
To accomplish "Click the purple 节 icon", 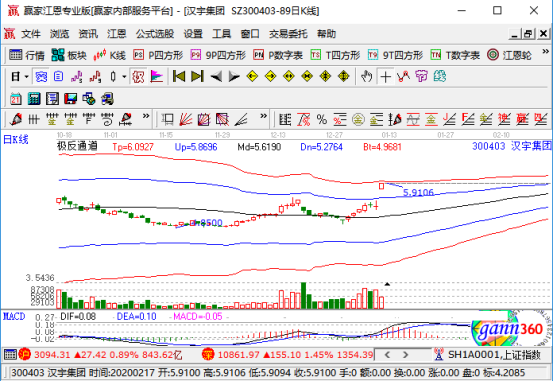I will coord(421,76).
